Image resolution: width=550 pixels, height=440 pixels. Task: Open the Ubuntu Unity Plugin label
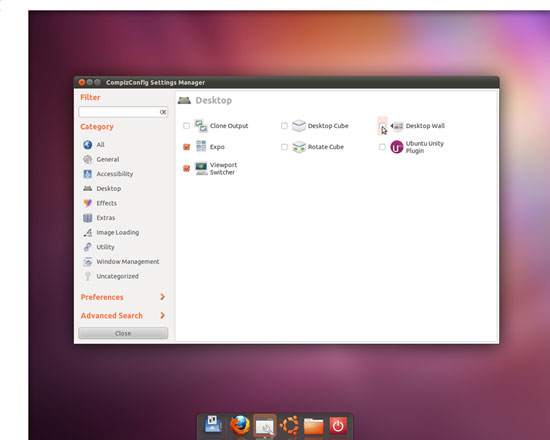click(424, 147)
